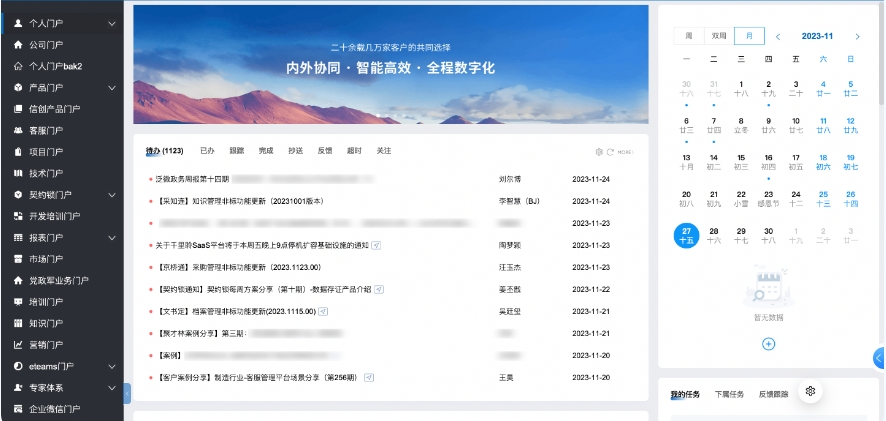Click the refresh icon beside MORE

coord(610,152)
